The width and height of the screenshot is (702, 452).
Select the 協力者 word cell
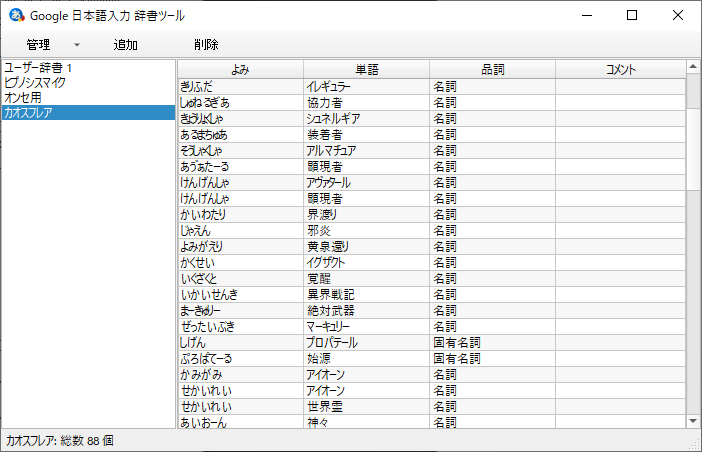[x=366, y=102]
